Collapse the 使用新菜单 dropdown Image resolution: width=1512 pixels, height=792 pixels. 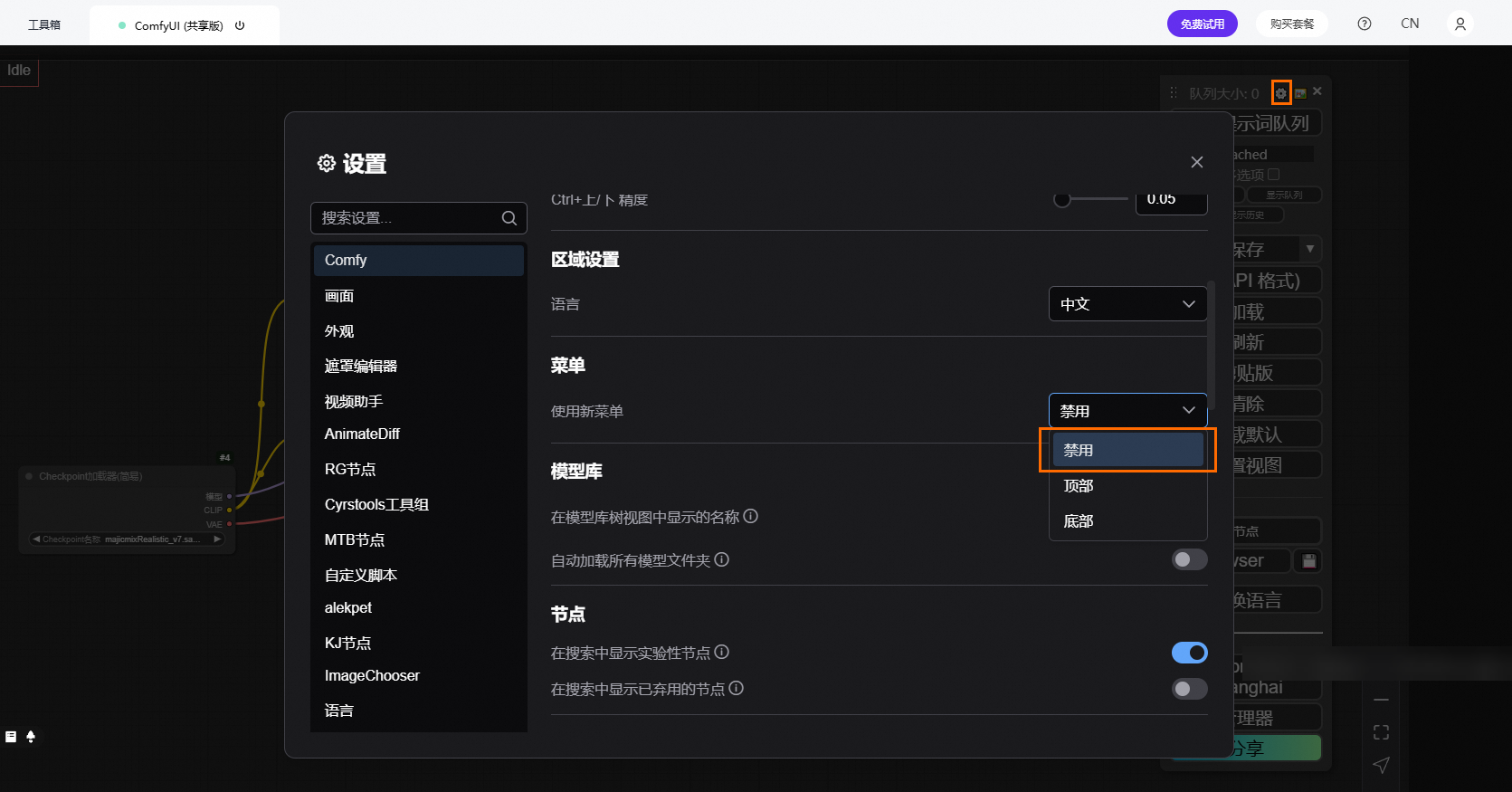1127,411
